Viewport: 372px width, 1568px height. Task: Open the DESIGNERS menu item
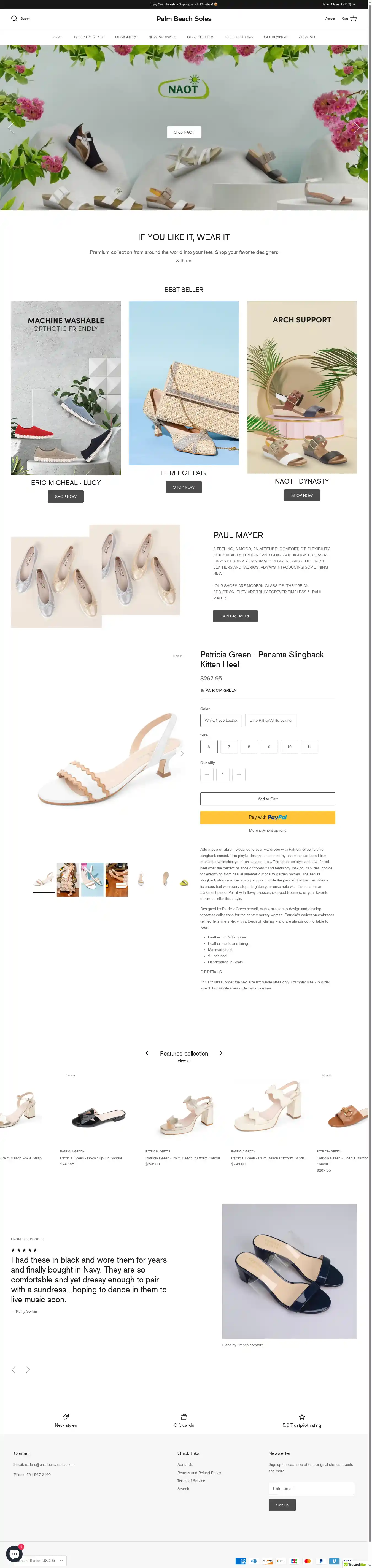coord(126,37)
